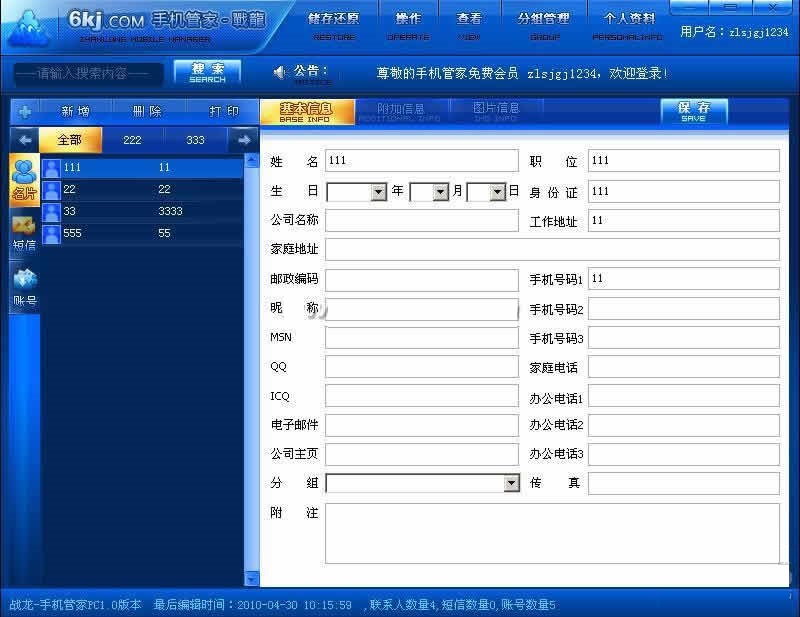Click the 搜索 search button
This screenshot has height=617, width=800.
tap(207, 72)
